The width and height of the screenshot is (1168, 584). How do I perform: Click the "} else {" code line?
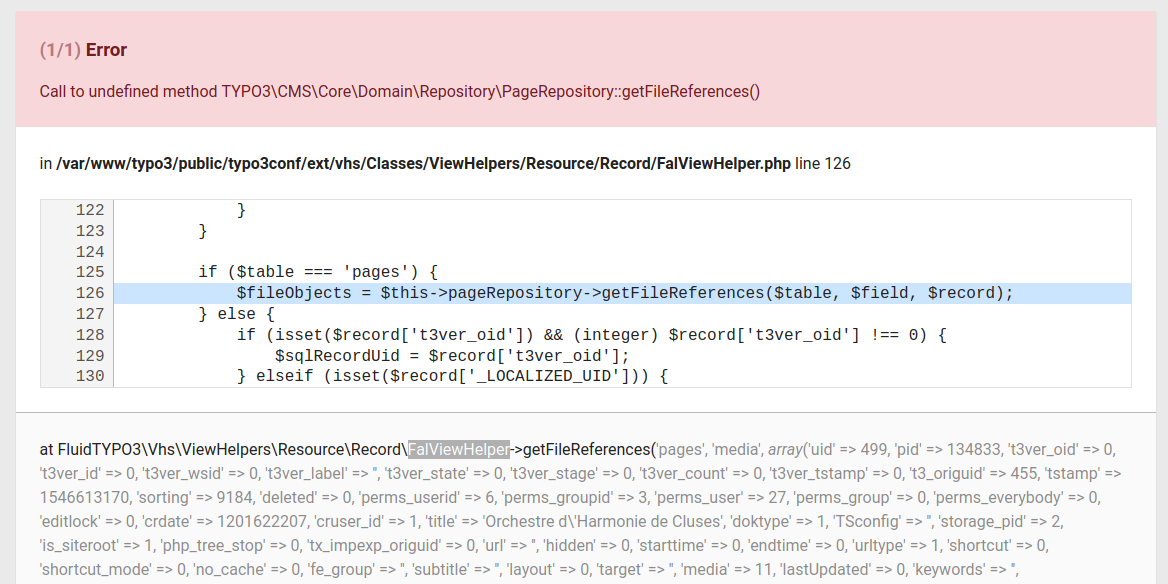[x=236, y=314]
